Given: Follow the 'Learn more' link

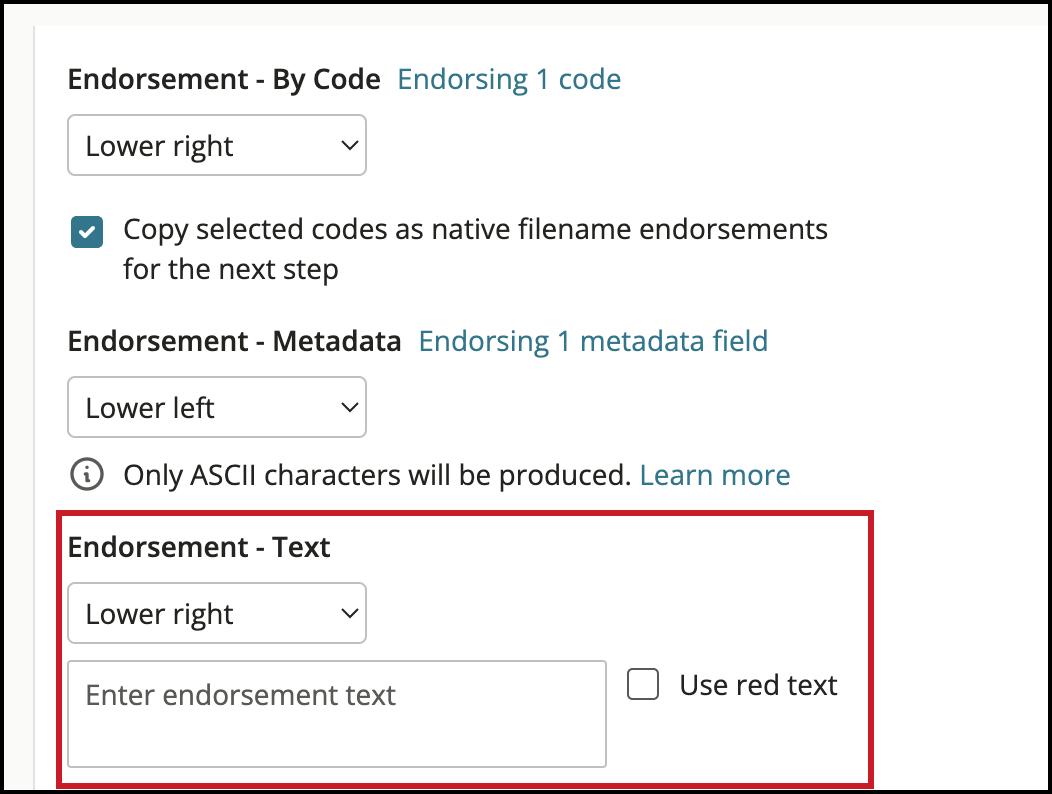Looking at the screenshot, I should coord(715,475).
